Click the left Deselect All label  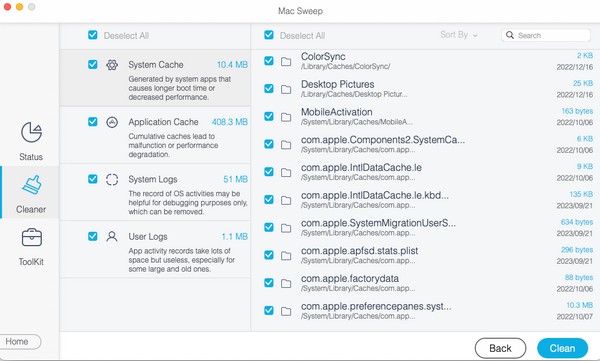click(x=126, y=36)
